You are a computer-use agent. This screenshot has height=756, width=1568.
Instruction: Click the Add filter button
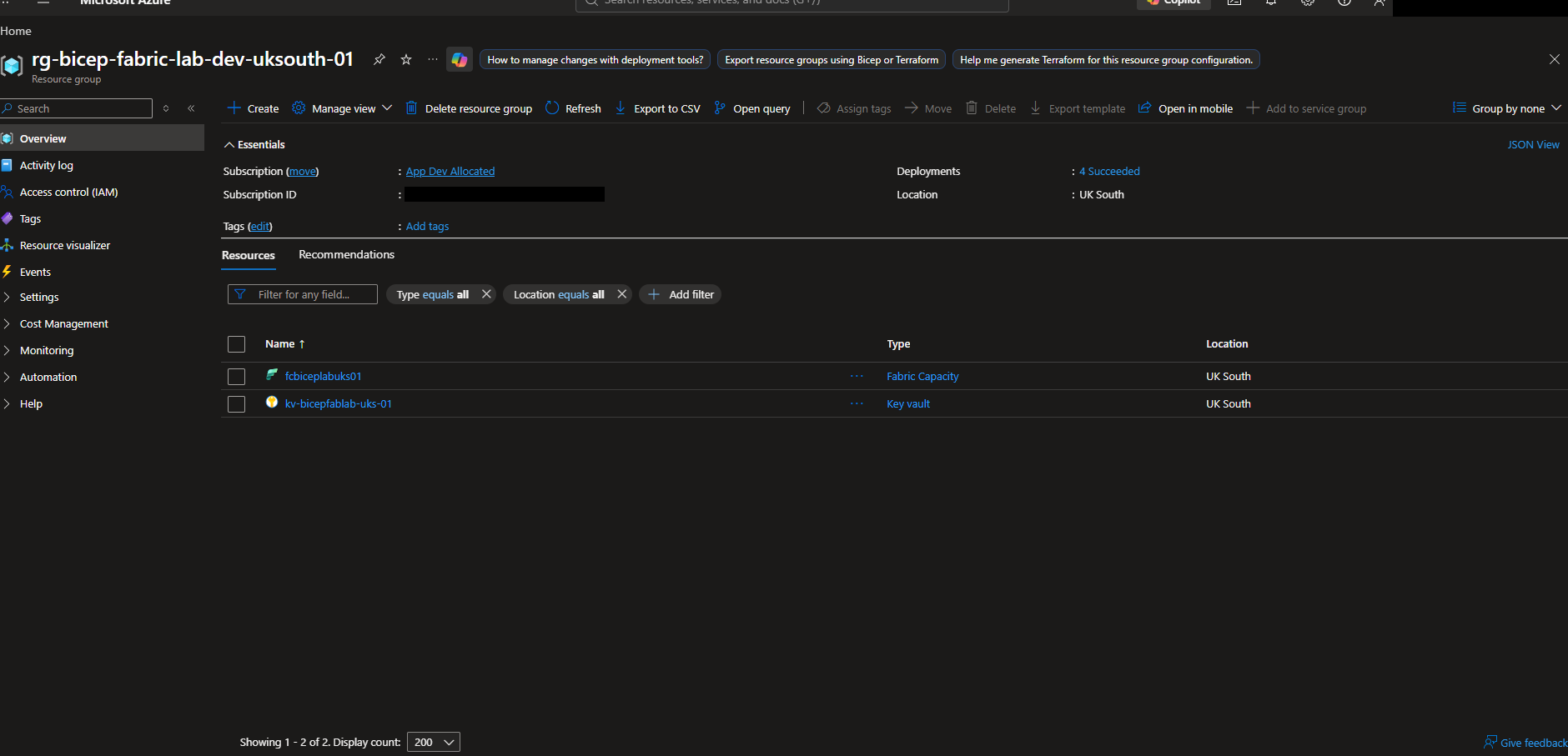[681, 294]
